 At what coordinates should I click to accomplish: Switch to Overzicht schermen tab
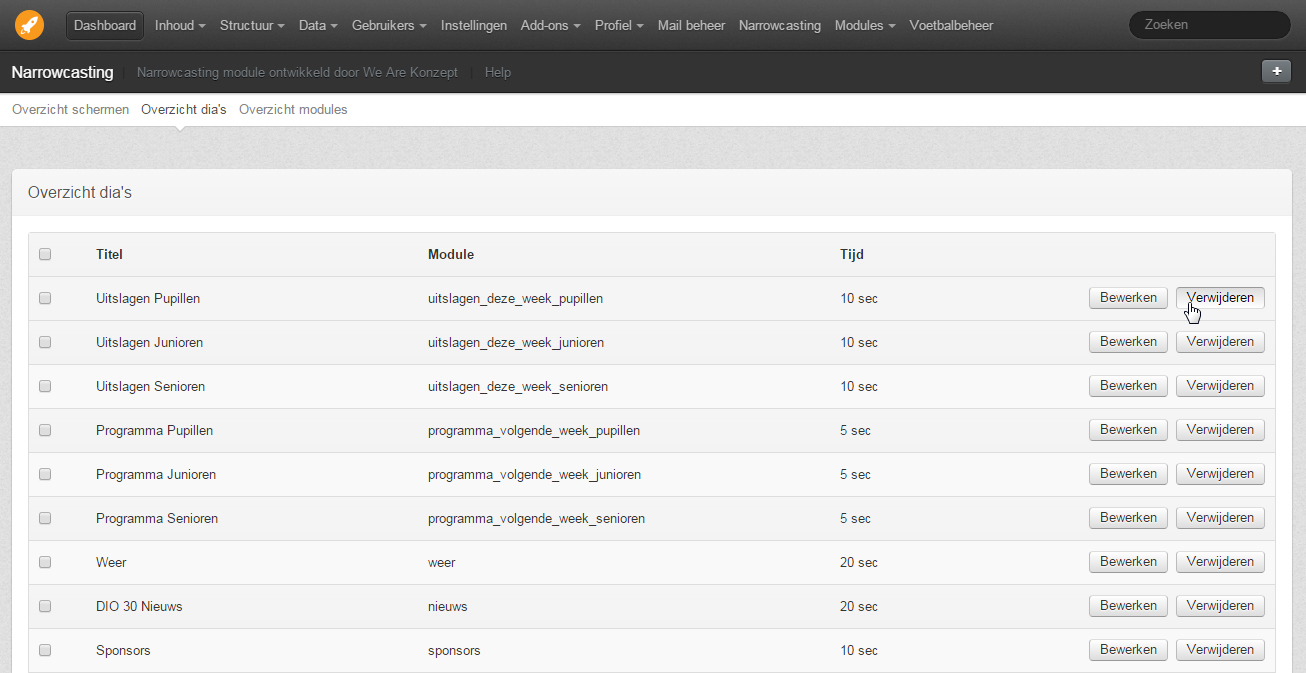point(70,110)
